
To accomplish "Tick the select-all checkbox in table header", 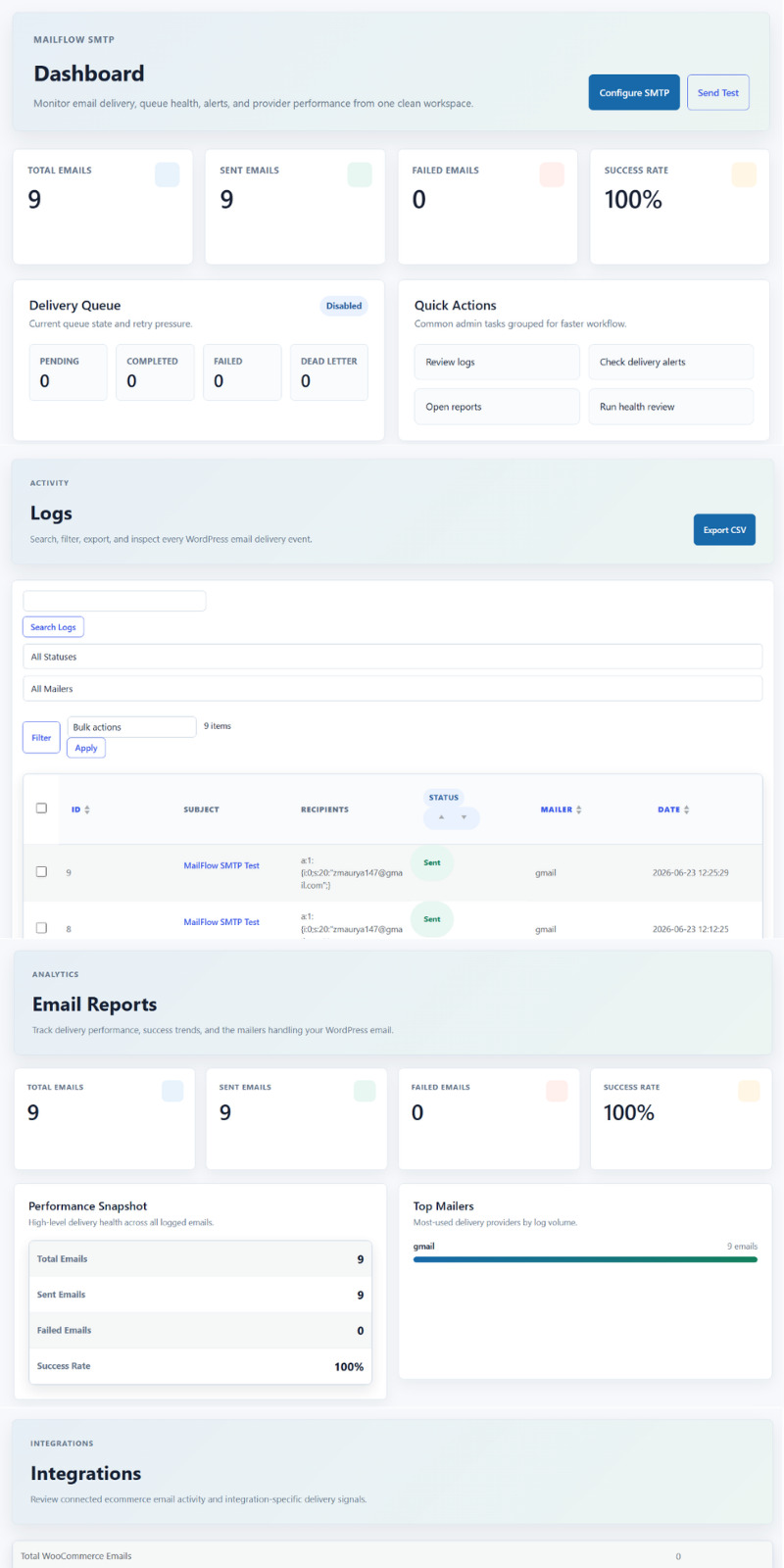I will (41, 808).
